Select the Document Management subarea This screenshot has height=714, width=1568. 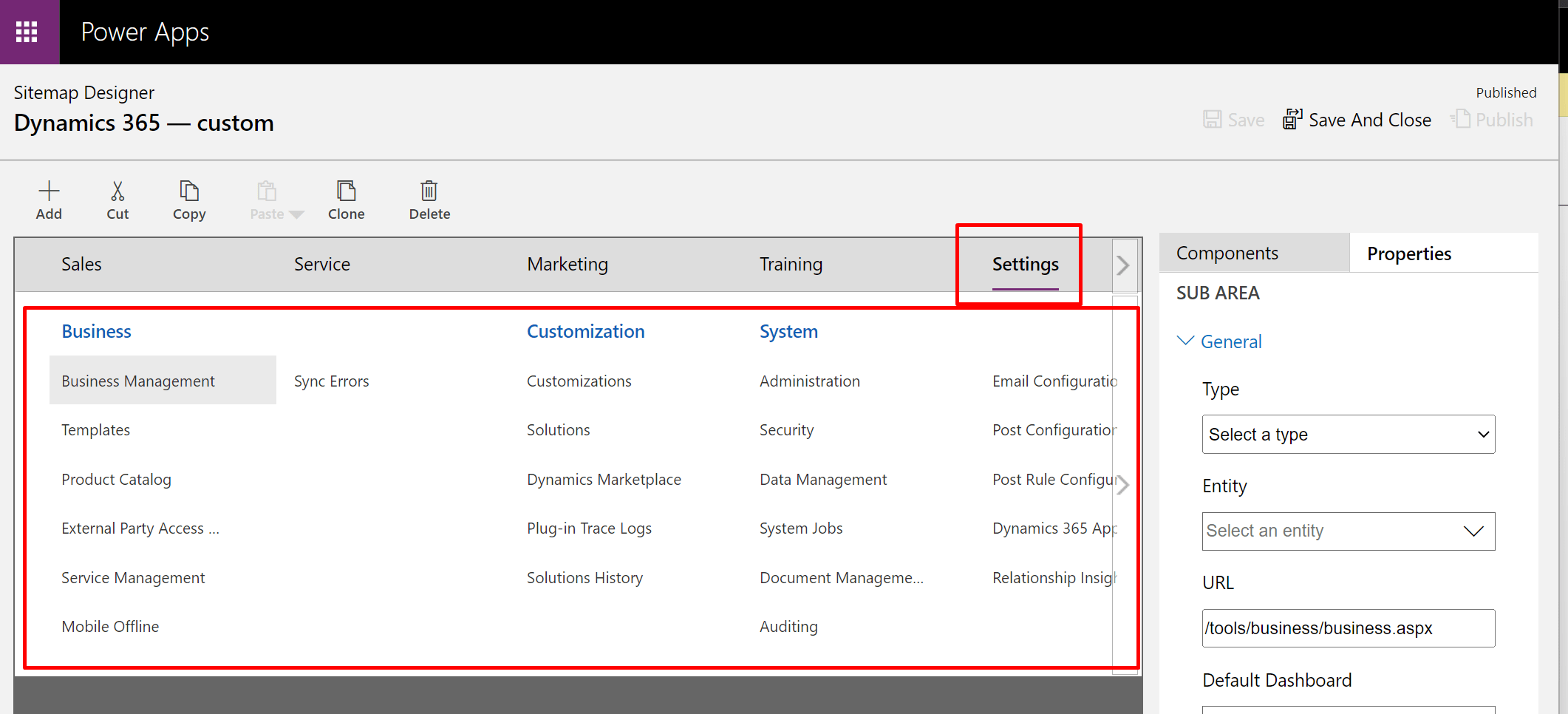click(842, 578)
